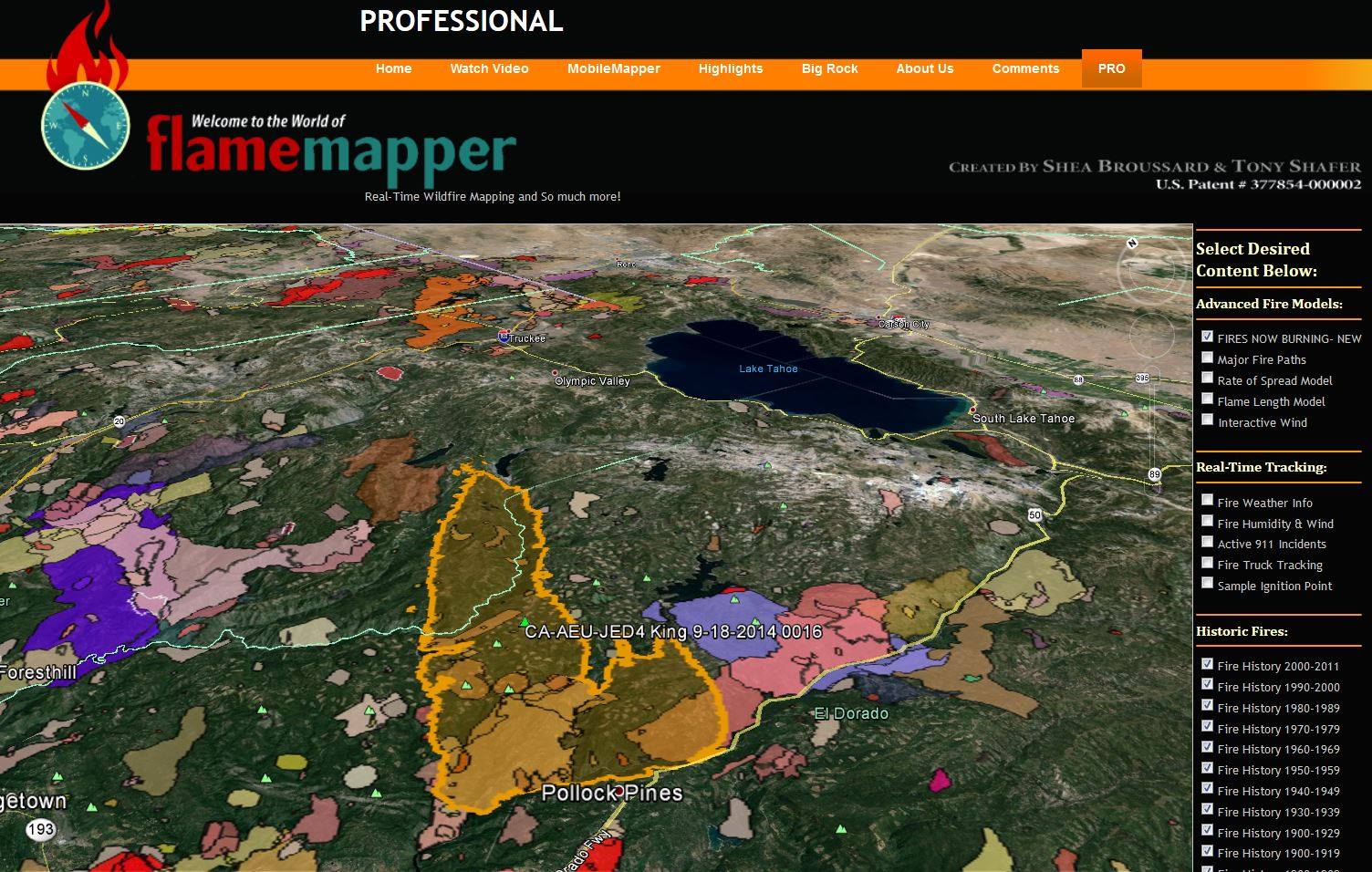Turn on Flame Length Model checkbox
This screenshot has width=1372, height=872.
tap(1207, 400)
